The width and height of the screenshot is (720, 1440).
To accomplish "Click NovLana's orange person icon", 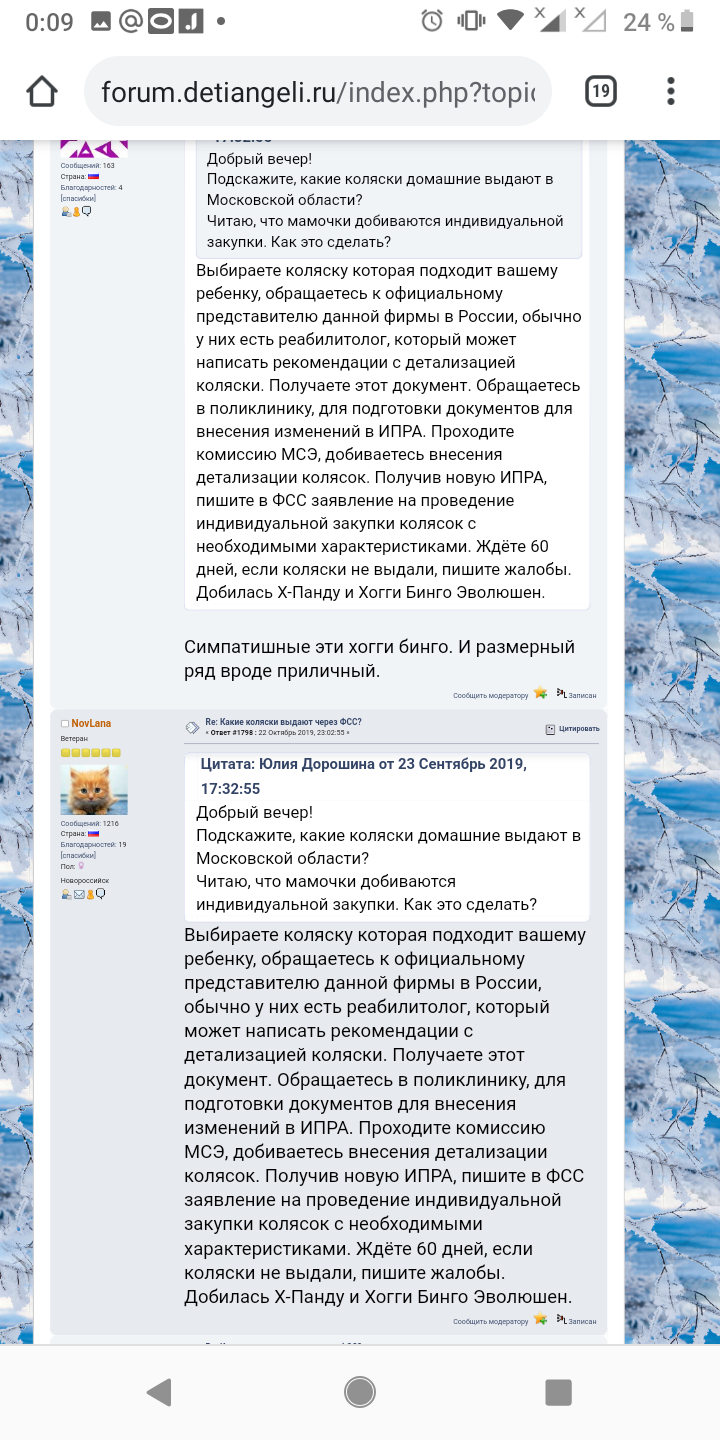I will click(89, 894).
